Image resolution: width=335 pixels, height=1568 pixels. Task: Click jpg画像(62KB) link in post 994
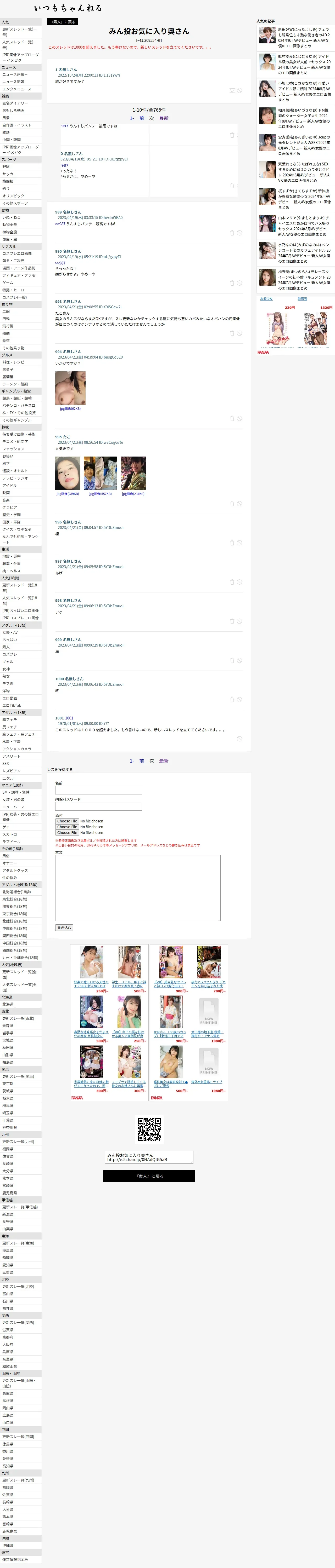point(70,408)
